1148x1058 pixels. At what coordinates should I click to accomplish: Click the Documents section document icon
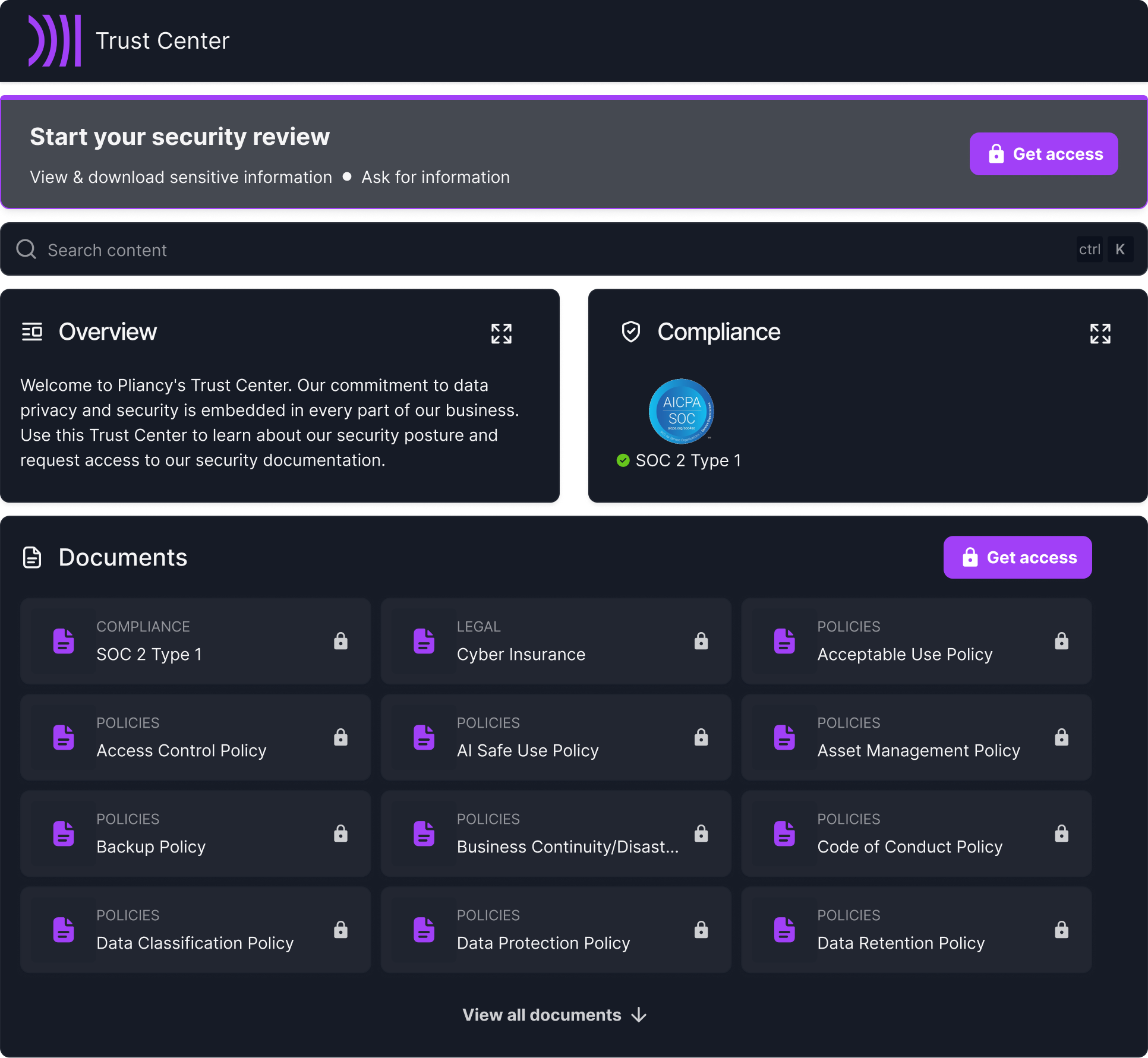coord(31,557)
